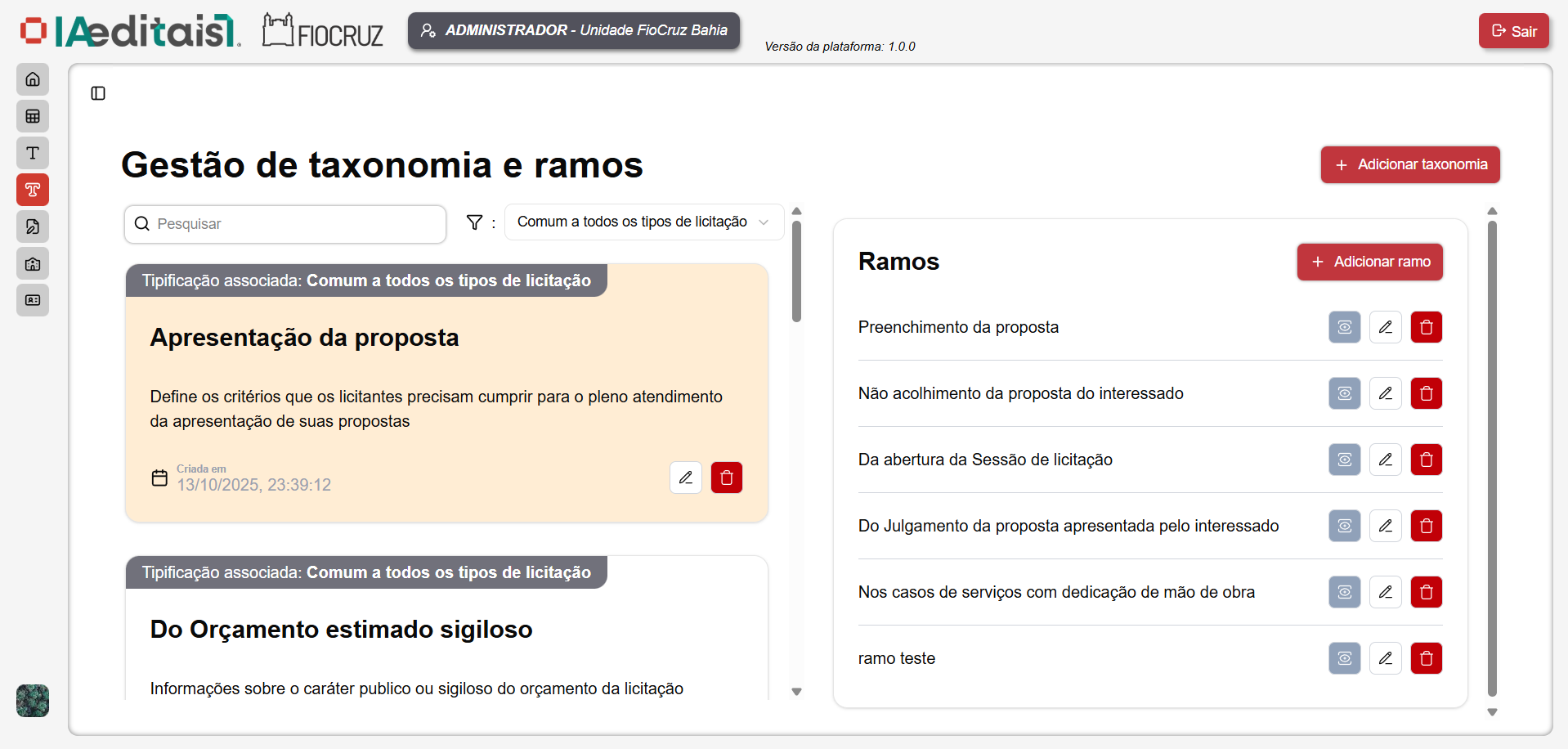1568x749 pixels.
Task: Click the Sair logout button
Action: (1514, 31)
